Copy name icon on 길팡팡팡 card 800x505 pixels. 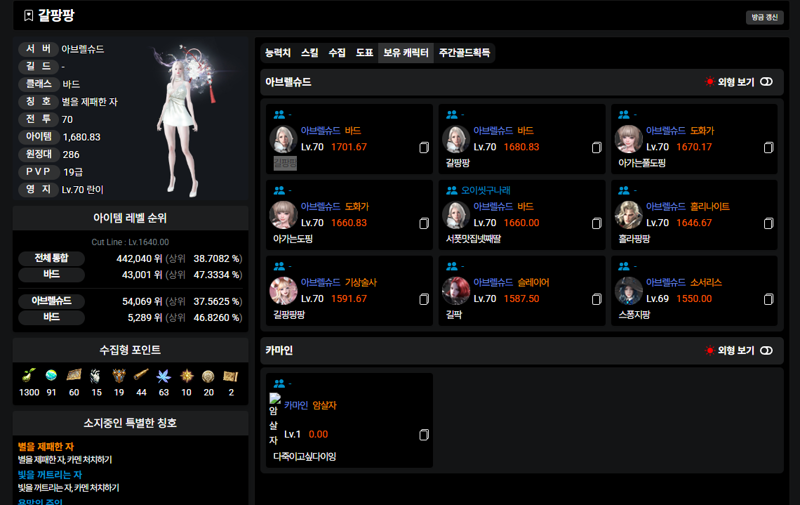click(x=423, y=299)
